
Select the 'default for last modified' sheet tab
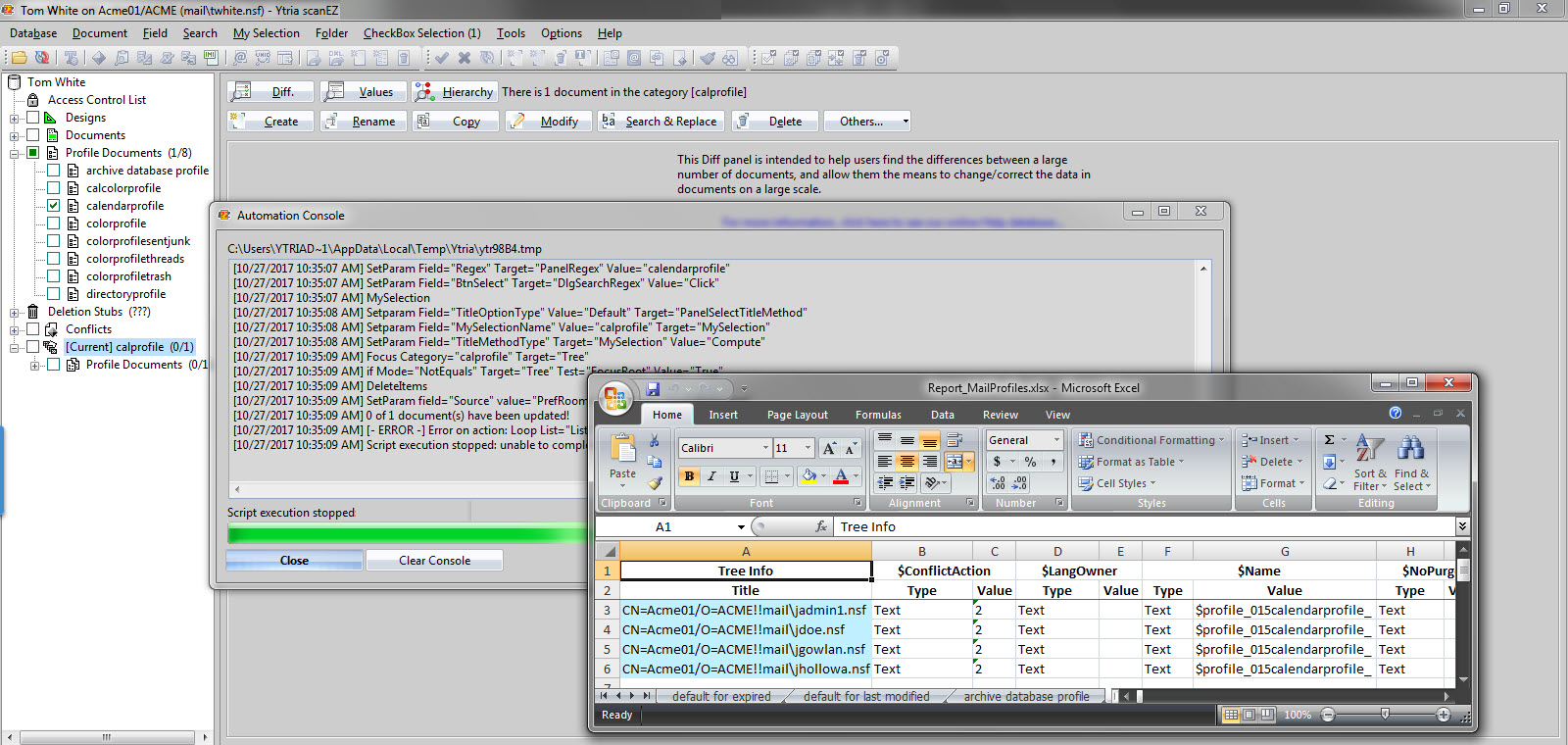coord(866,697)
